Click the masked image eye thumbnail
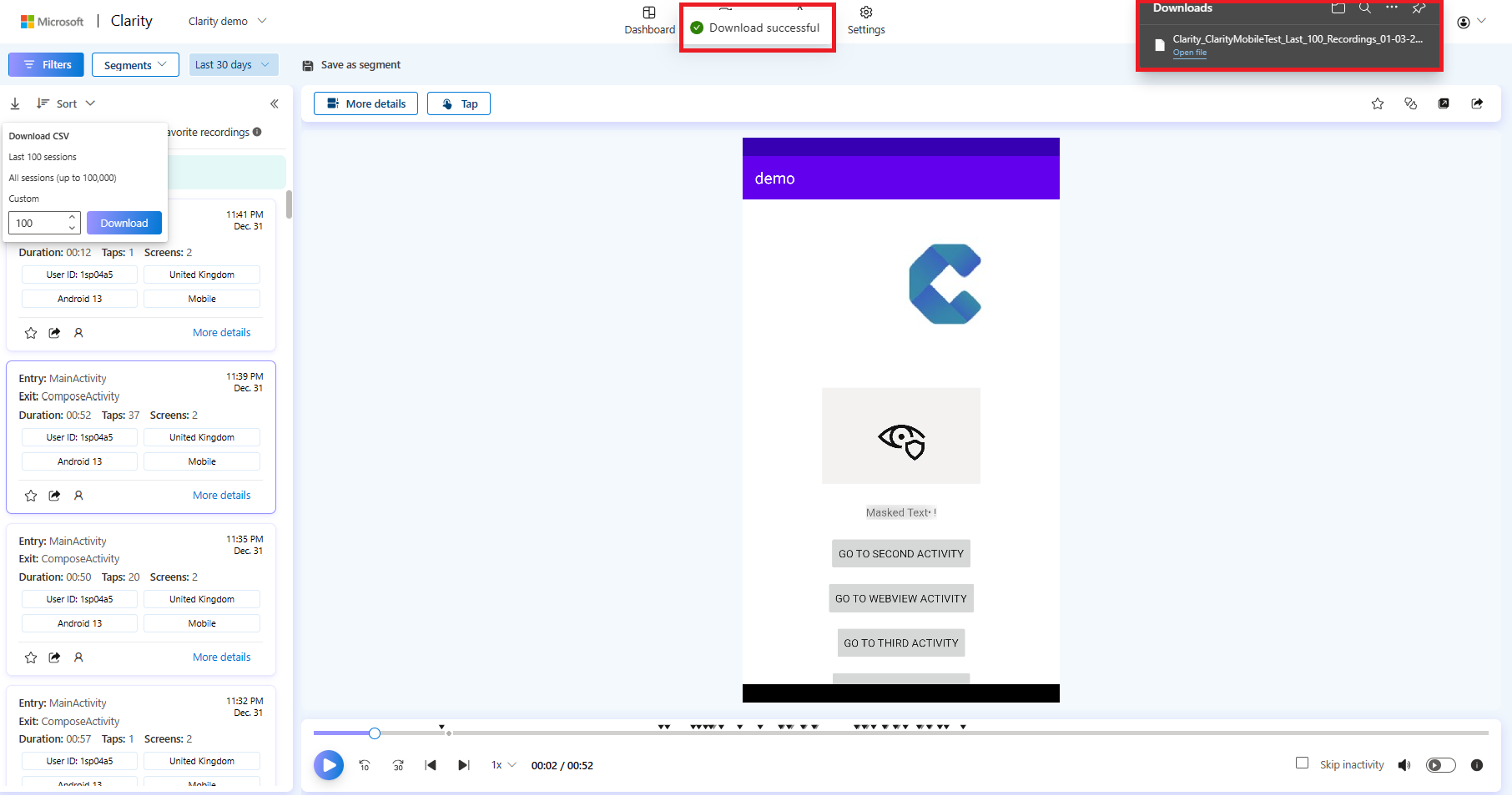 pos(901,436)
